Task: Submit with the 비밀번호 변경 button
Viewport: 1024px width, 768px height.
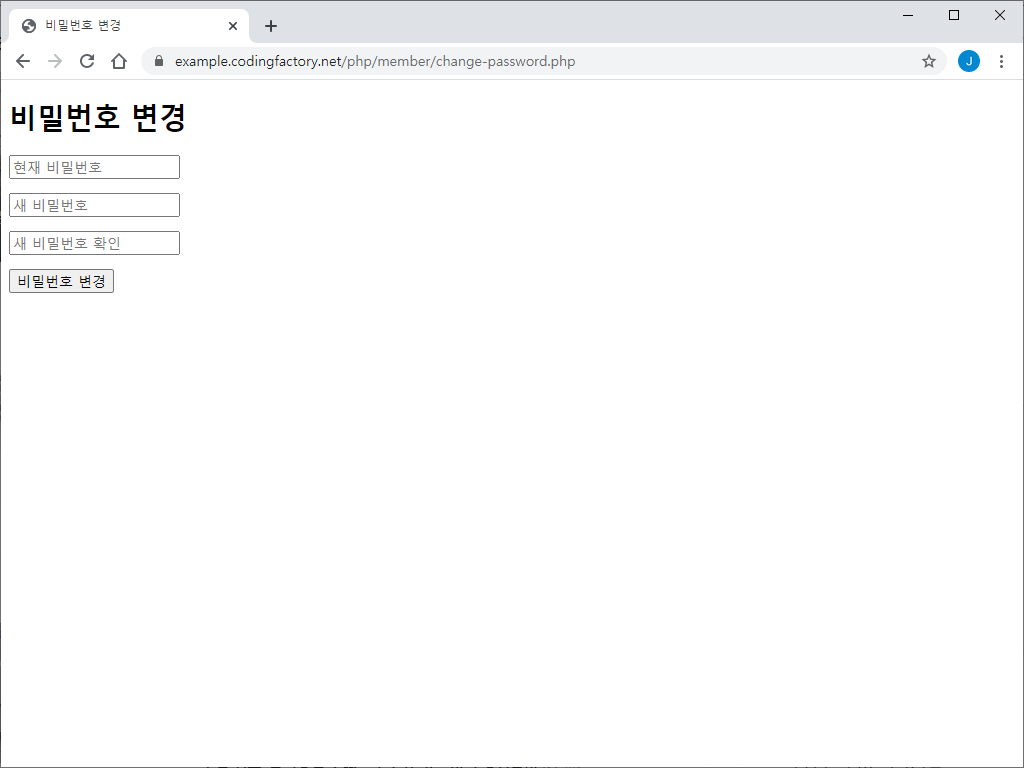Action: point(61,281)
